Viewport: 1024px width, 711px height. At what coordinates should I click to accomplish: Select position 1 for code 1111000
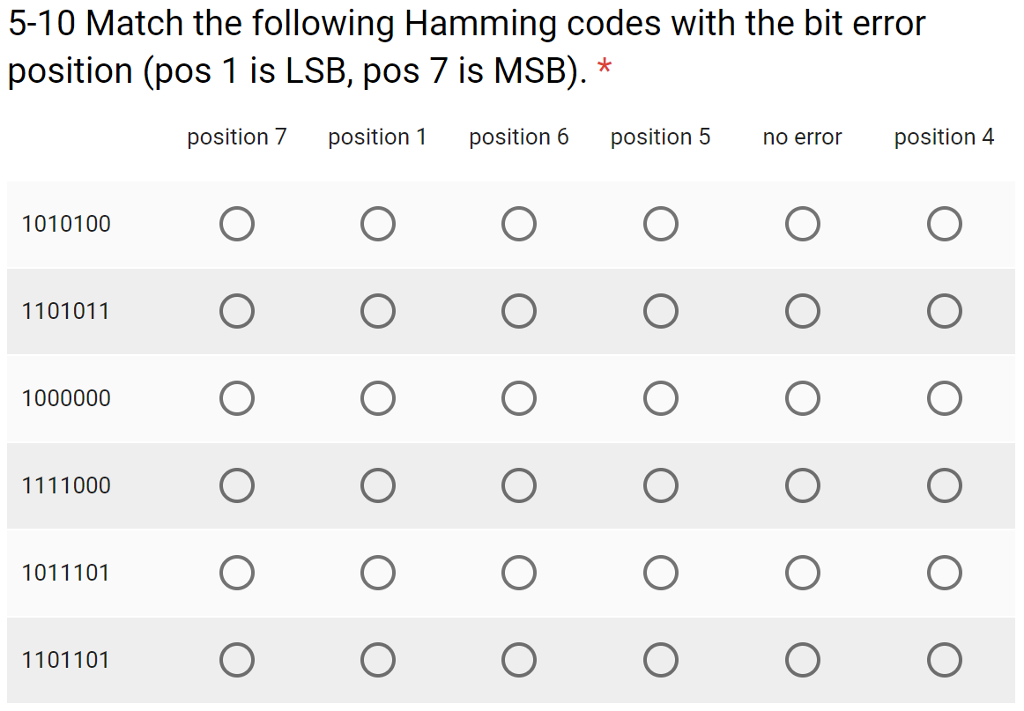(377, 485)
